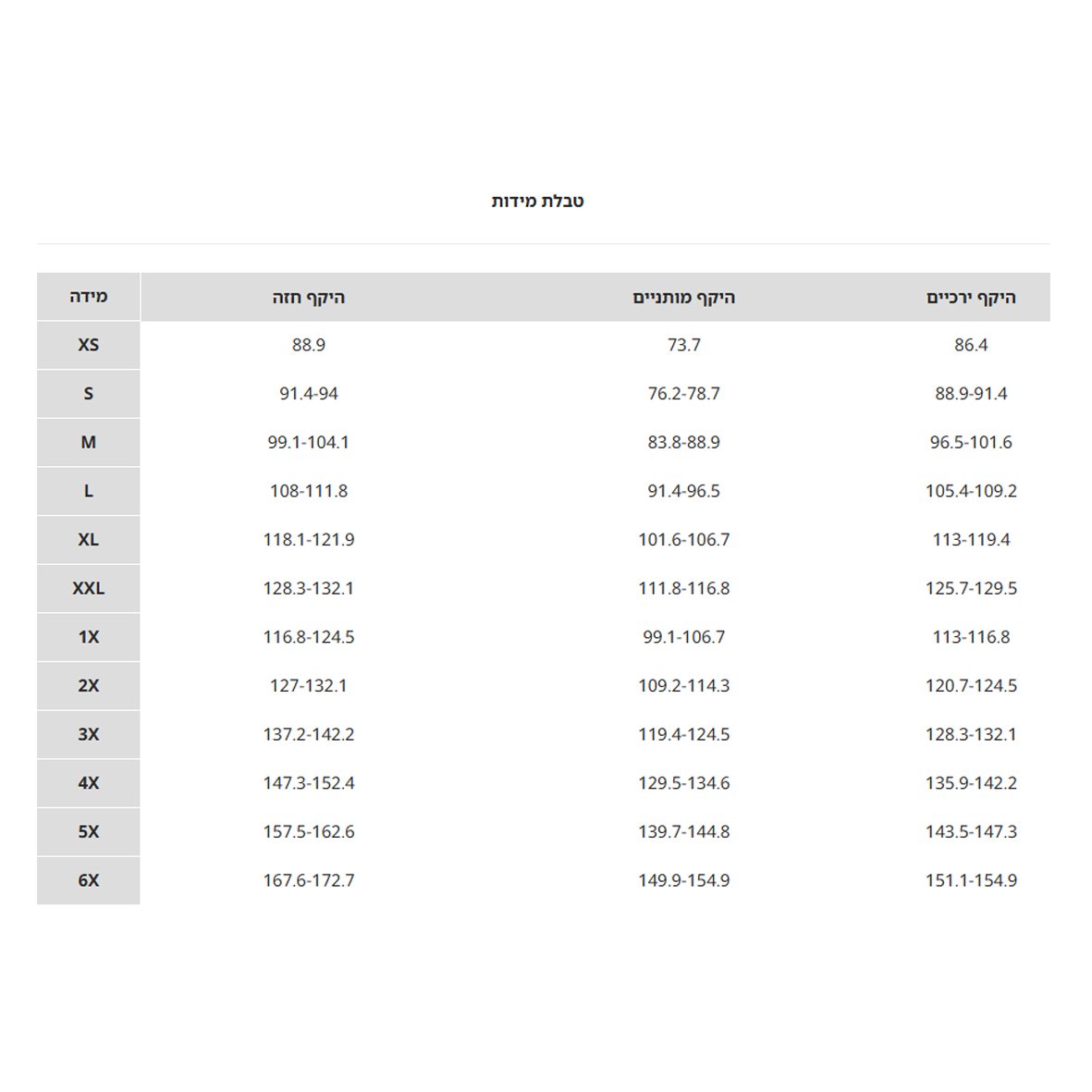Select waist value 91.4-96.5 for size L

pyautogui.click(x=684, y=491)
